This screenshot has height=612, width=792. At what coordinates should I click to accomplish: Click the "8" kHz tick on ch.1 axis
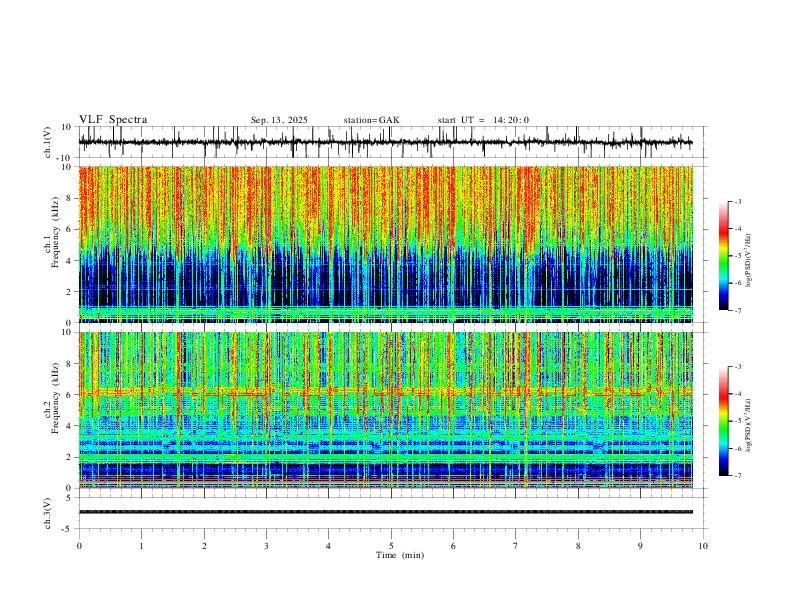[70, 198]
